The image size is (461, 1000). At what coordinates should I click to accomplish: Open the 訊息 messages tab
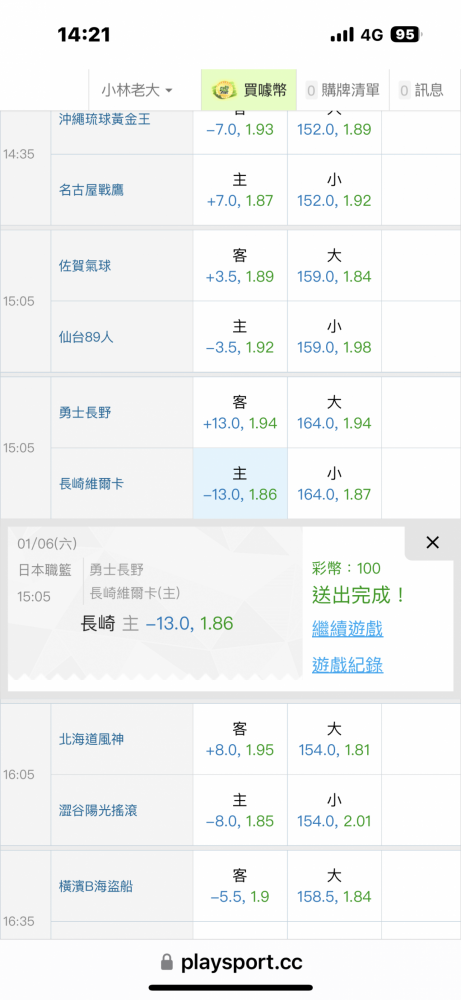coord(421,90)
